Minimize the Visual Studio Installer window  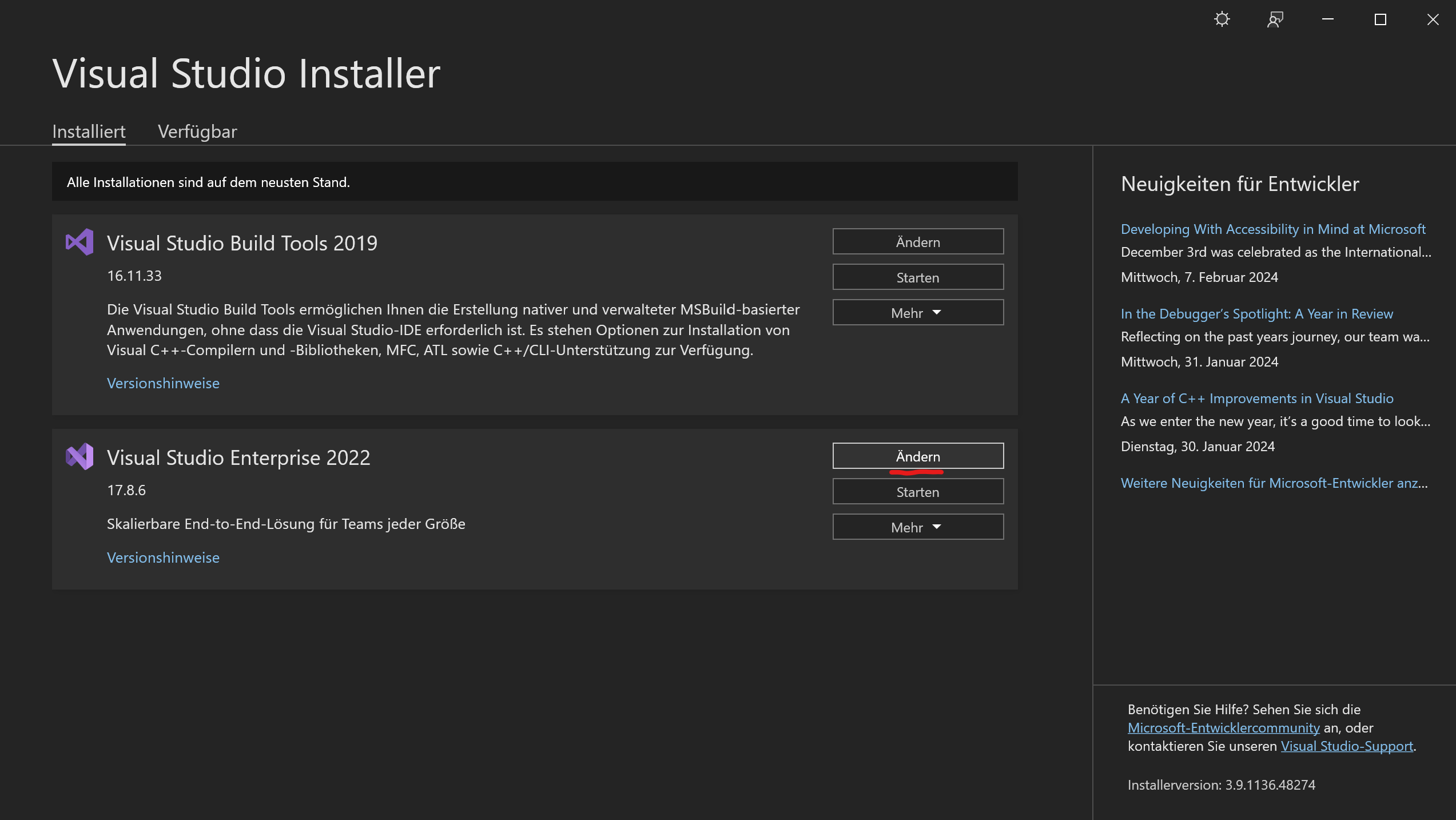1328,19
